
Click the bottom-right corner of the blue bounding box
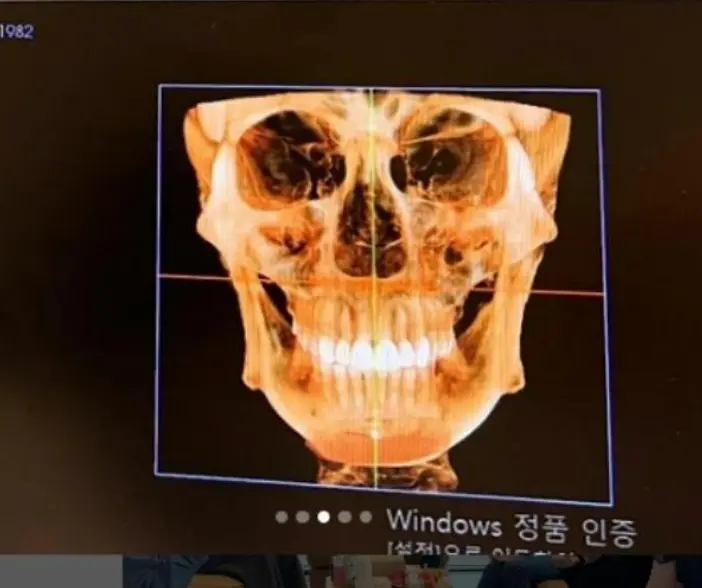click(611, 502)
